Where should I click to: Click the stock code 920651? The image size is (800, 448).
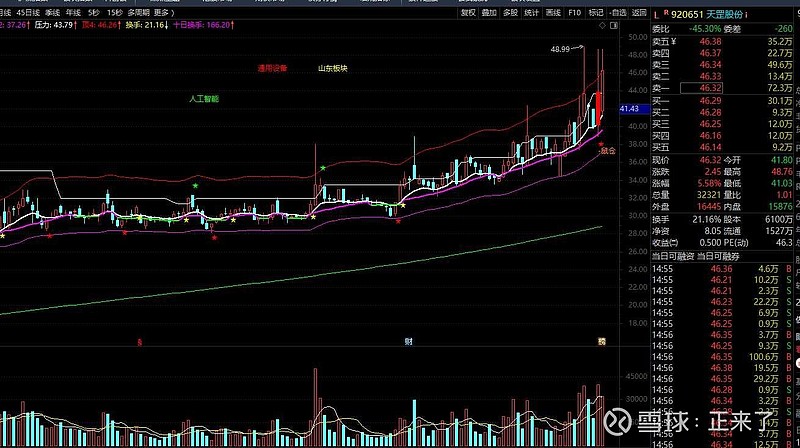687,15
